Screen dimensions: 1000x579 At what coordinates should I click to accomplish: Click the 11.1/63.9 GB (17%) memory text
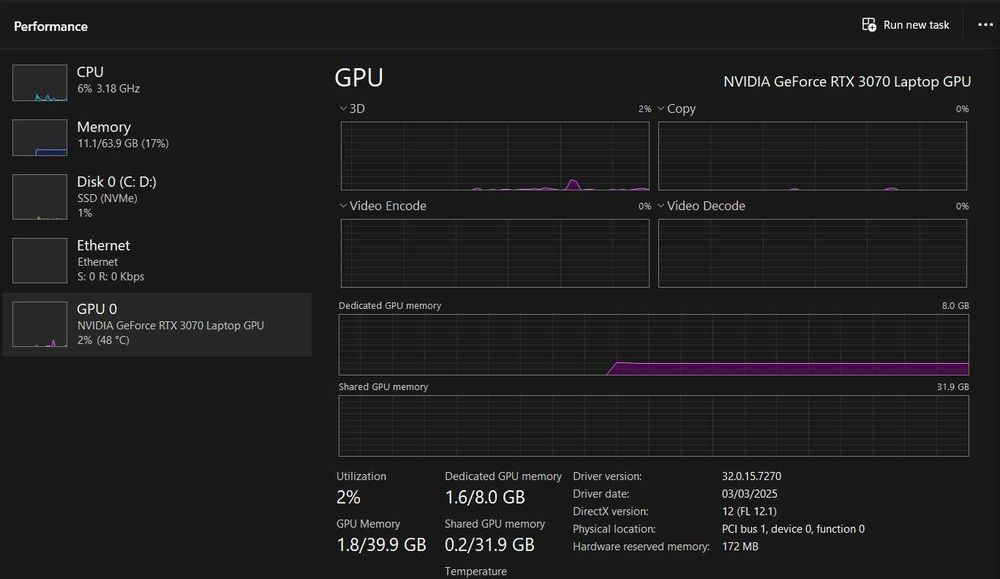(x=123, y=143)
